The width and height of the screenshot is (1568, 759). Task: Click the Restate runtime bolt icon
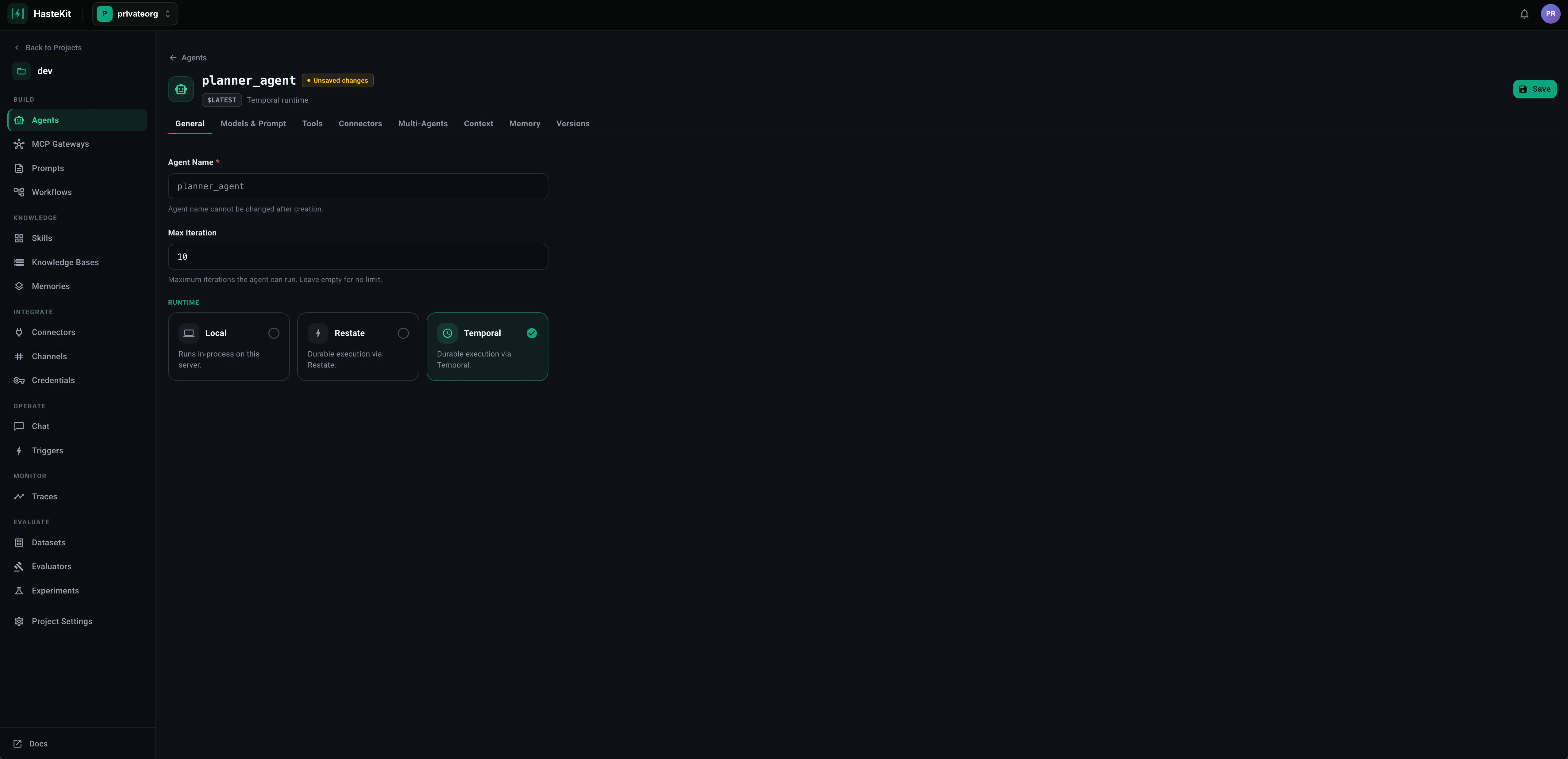point(318,333)
